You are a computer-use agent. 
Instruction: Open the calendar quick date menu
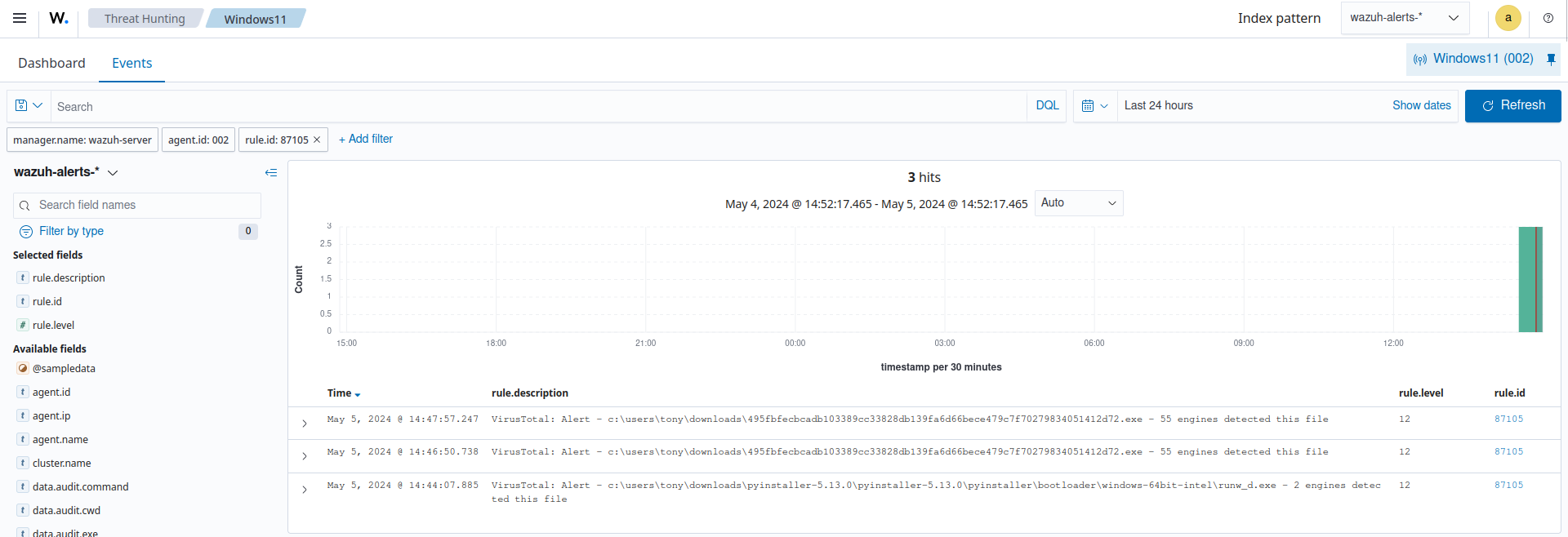tap(1094, 106)
